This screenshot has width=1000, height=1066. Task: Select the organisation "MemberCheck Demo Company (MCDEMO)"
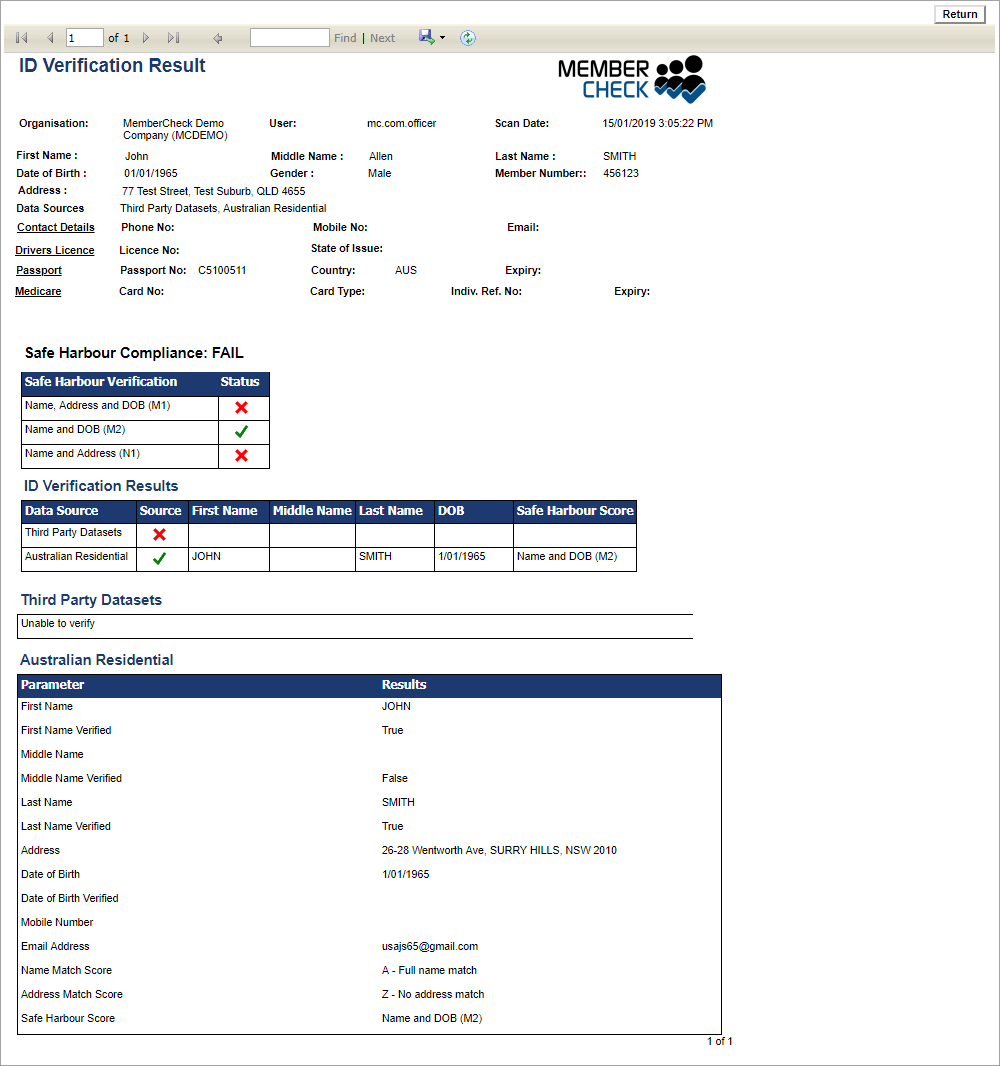175,129
